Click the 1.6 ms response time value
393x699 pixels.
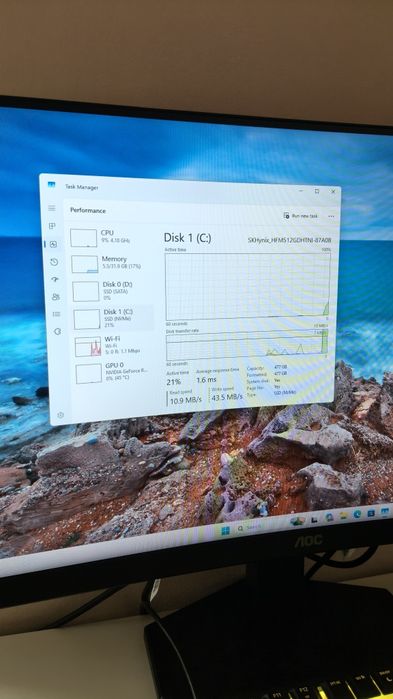pyautogui.click(x=206, y=380)
